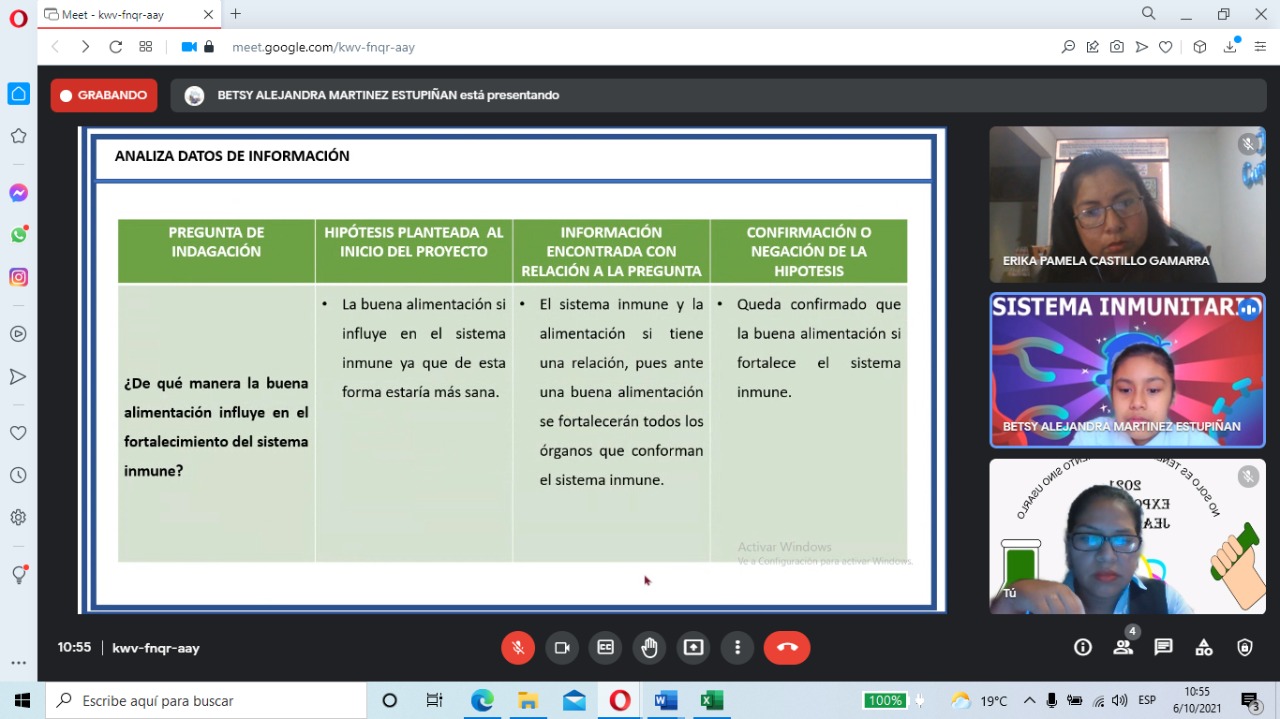Open WhatsApp in the Opera sidebar
1280x719 pixels.
[18, 235]
